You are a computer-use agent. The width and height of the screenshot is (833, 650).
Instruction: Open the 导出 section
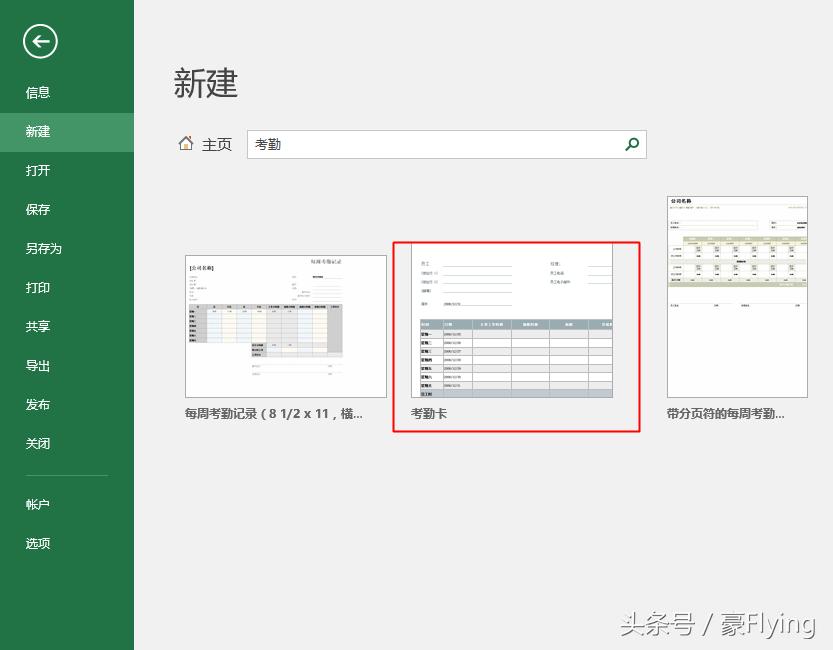coord(37,365)
